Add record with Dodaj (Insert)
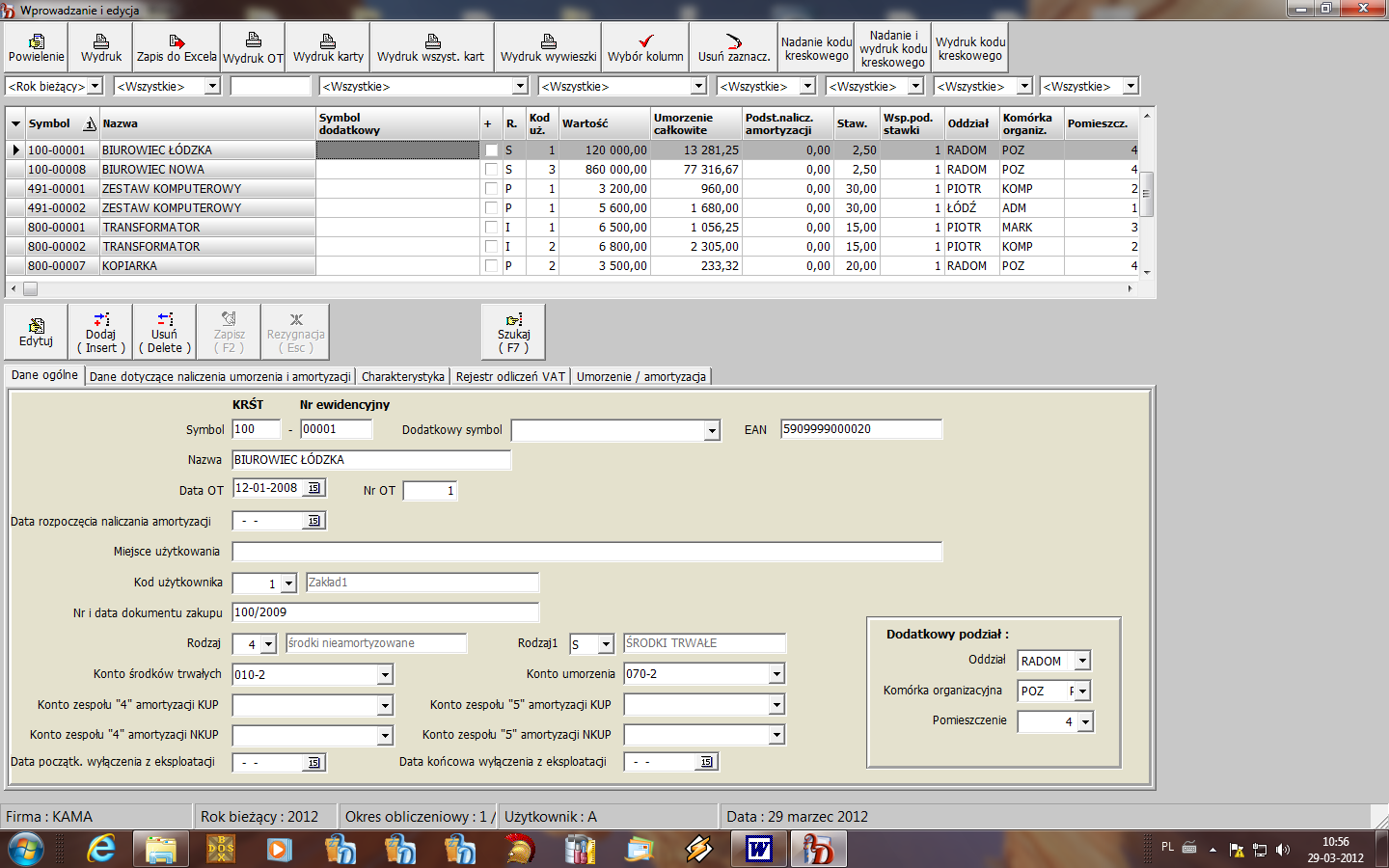Viewport: 1389px width, 868px height. tap(100, 333)
